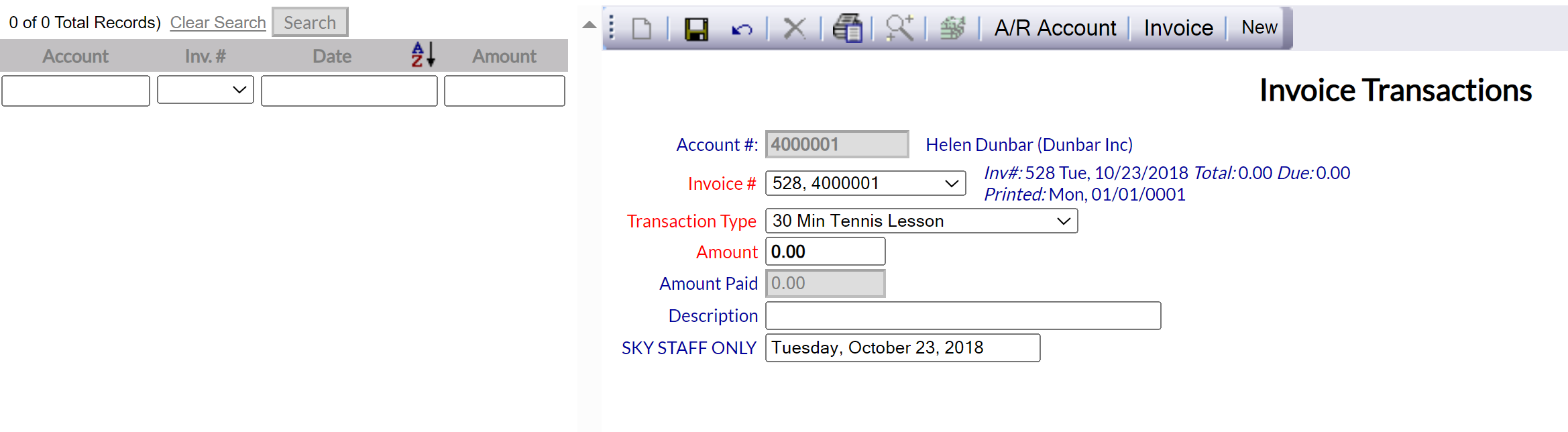Open the Transaction Type dropdown
The image size is (1568, 432).
[x=921, y=221]
